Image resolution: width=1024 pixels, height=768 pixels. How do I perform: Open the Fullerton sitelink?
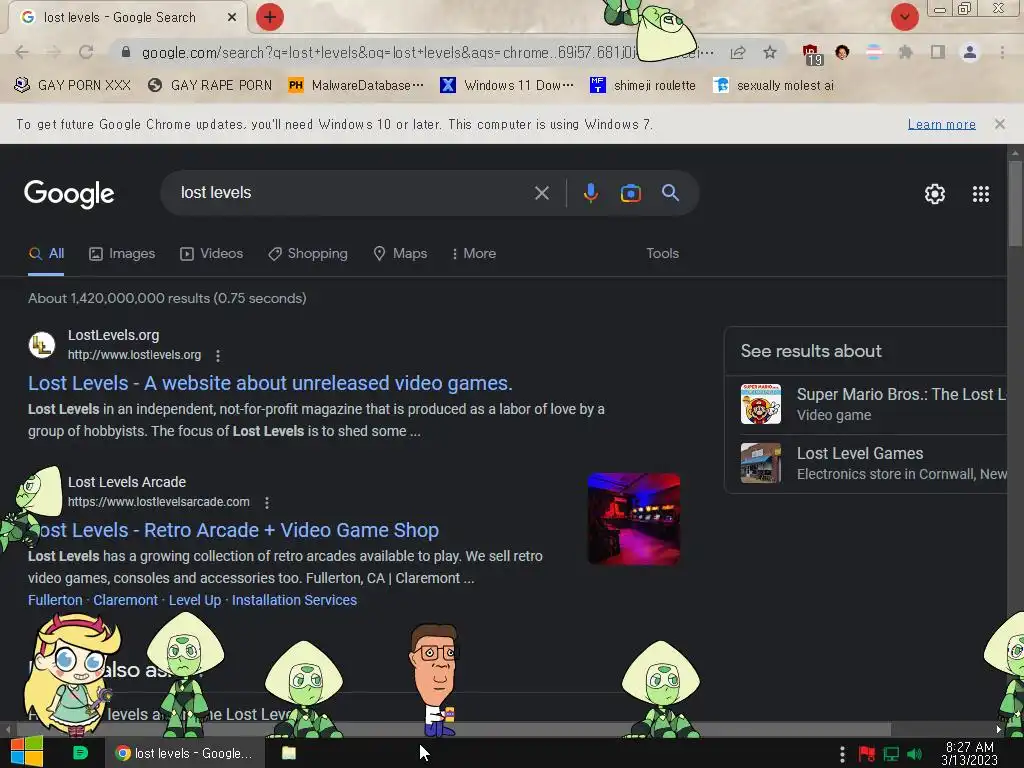[55, 600]
